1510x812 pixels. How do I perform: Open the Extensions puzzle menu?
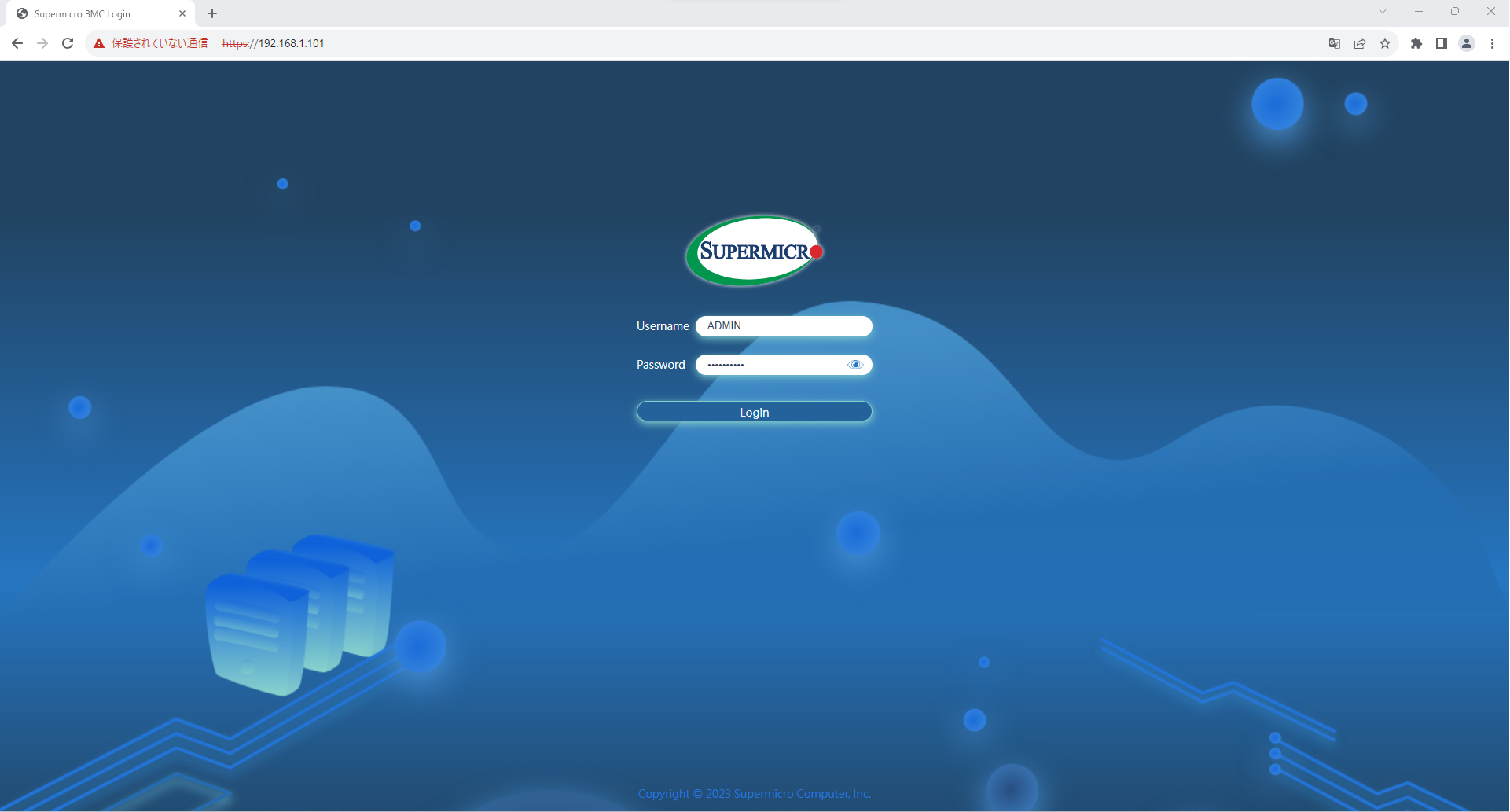[x=1416, y=43]
